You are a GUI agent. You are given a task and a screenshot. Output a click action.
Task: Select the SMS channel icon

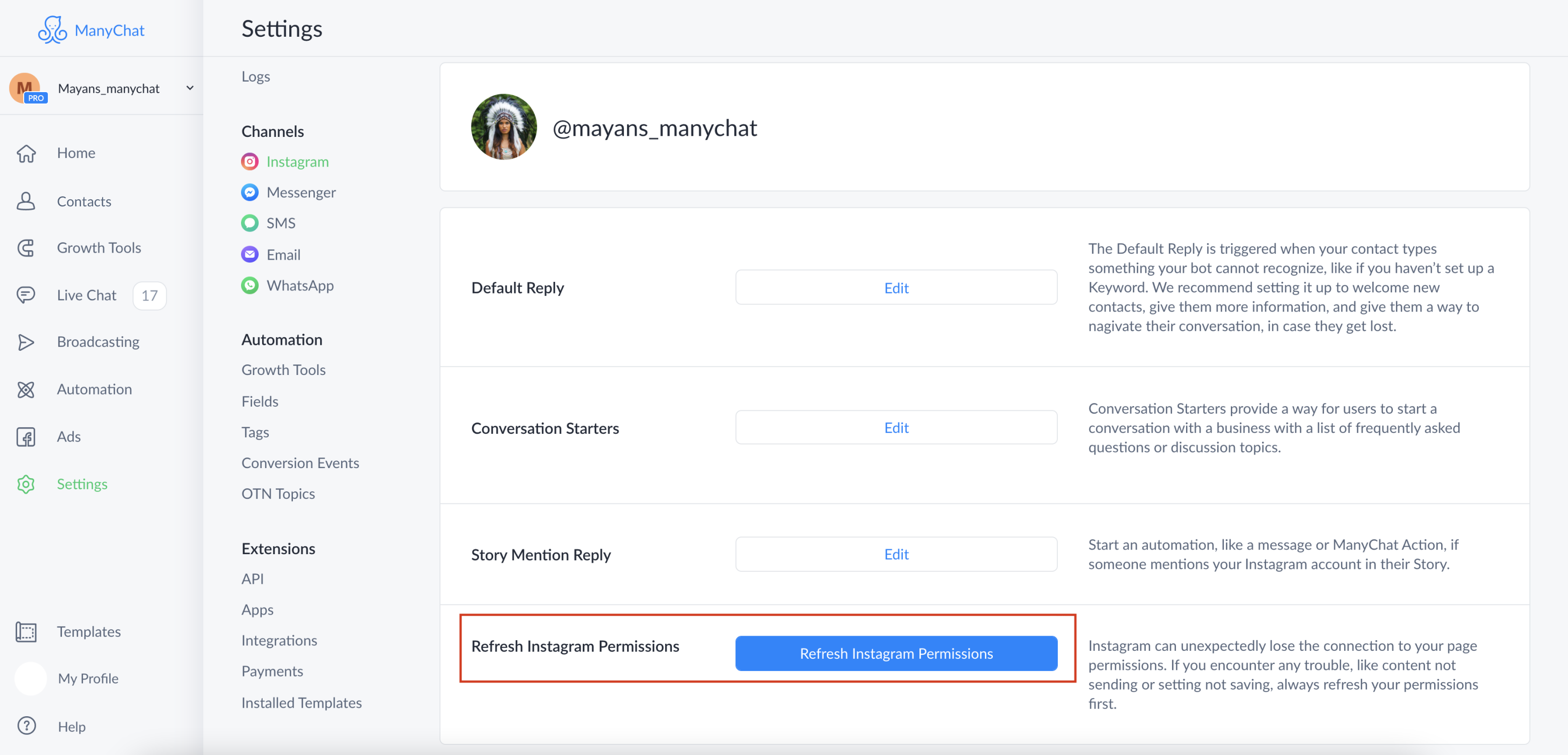(x=250, y=223)
